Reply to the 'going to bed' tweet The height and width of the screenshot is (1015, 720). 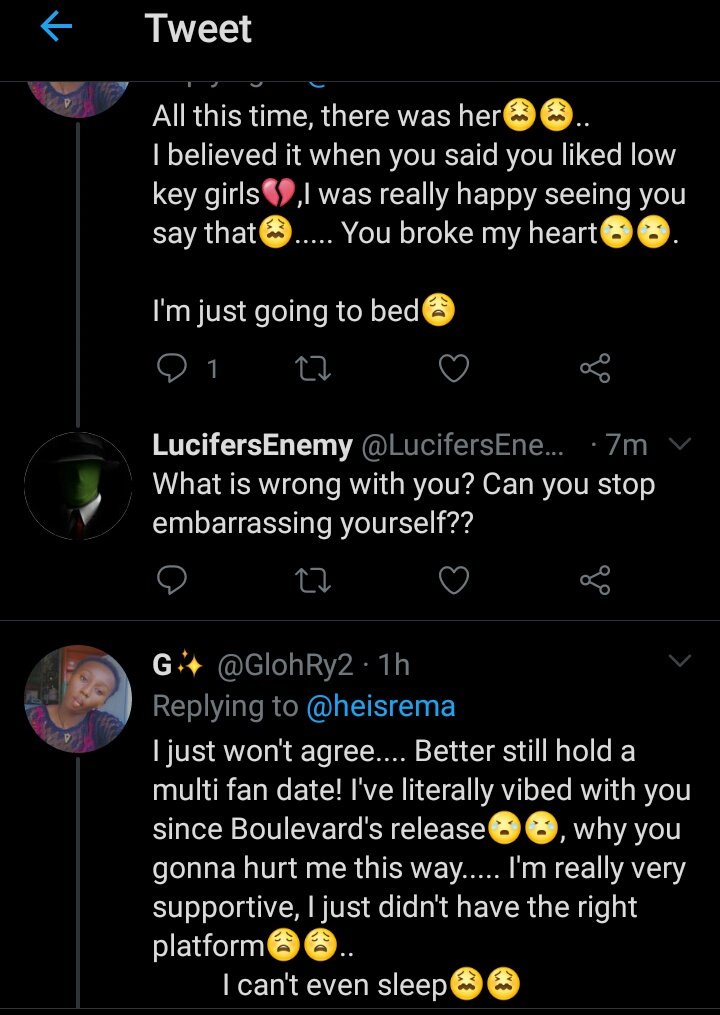click(173, 370)
